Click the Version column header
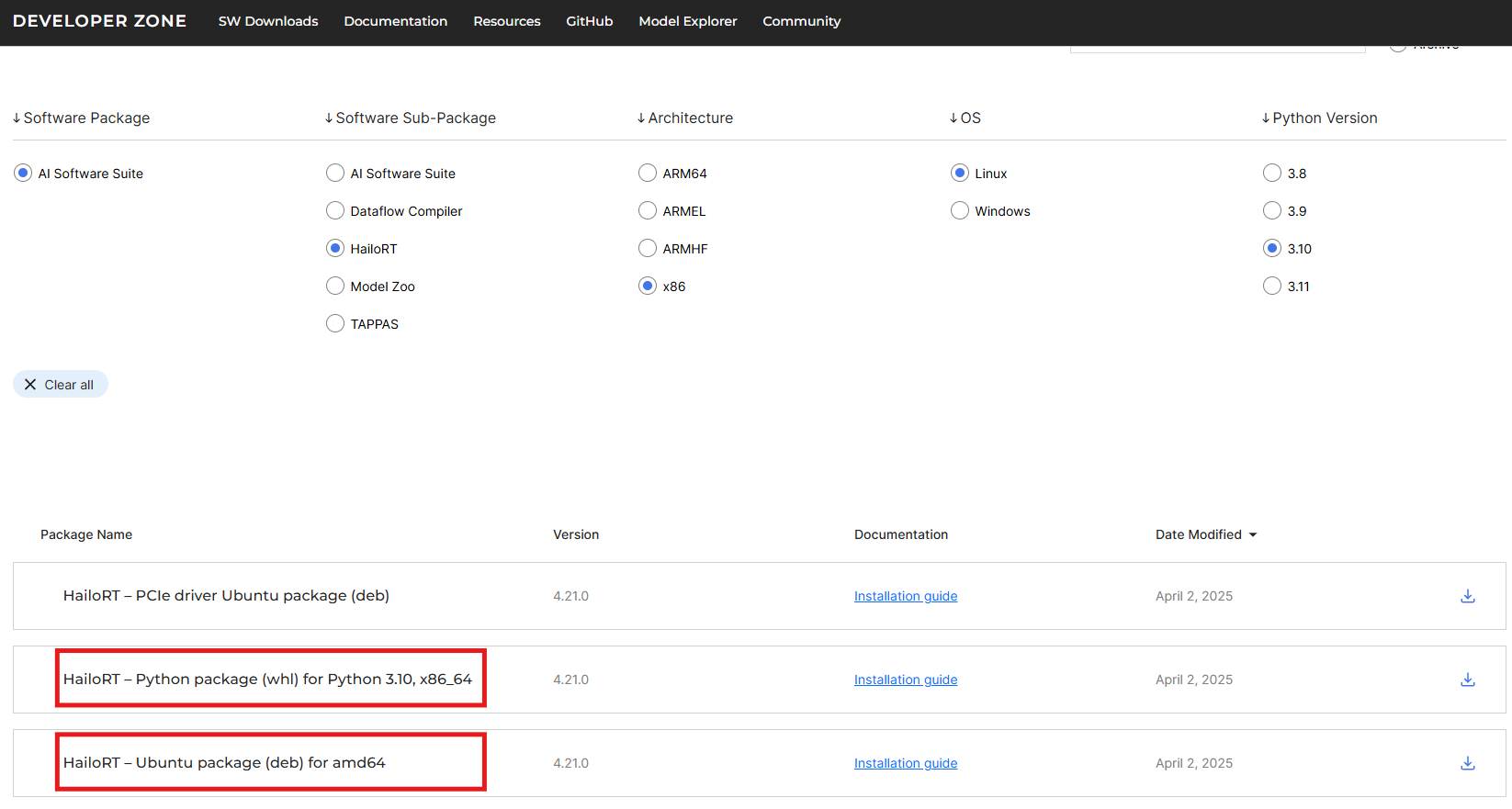The height and width of the screenshot is (809, 1512). pyautogui.click(x=576, y=534)
